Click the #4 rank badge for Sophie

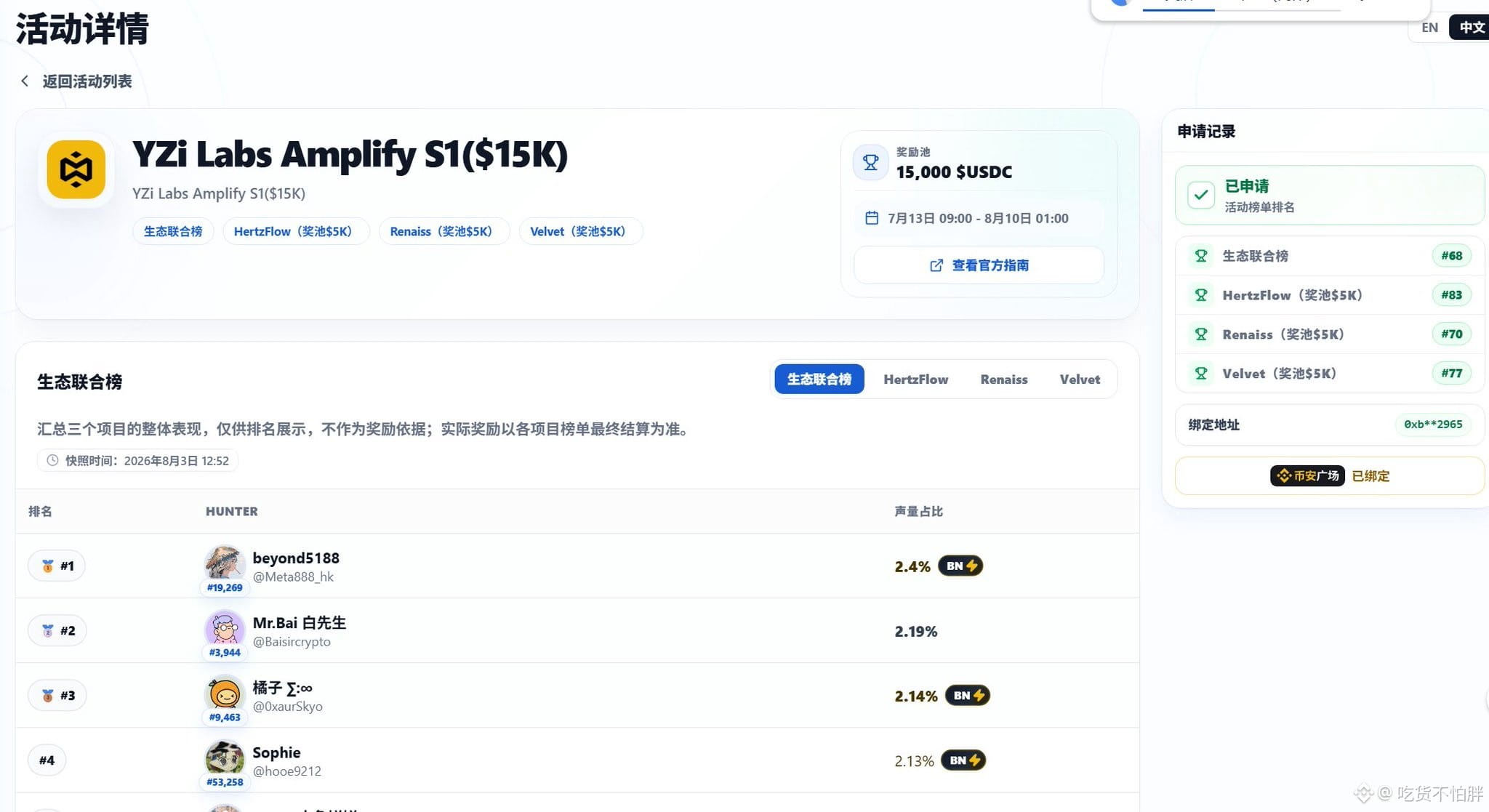coord(47,760)
